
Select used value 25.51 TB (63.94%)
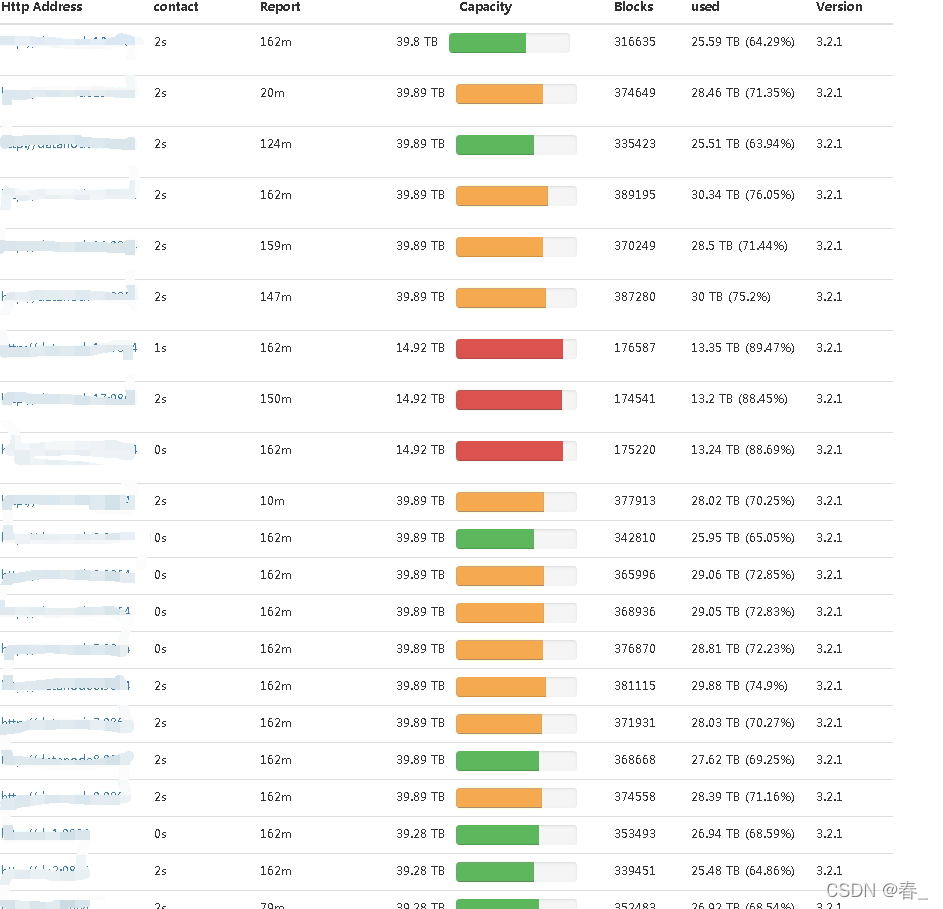pyautogui.click(x=743, y=144)
